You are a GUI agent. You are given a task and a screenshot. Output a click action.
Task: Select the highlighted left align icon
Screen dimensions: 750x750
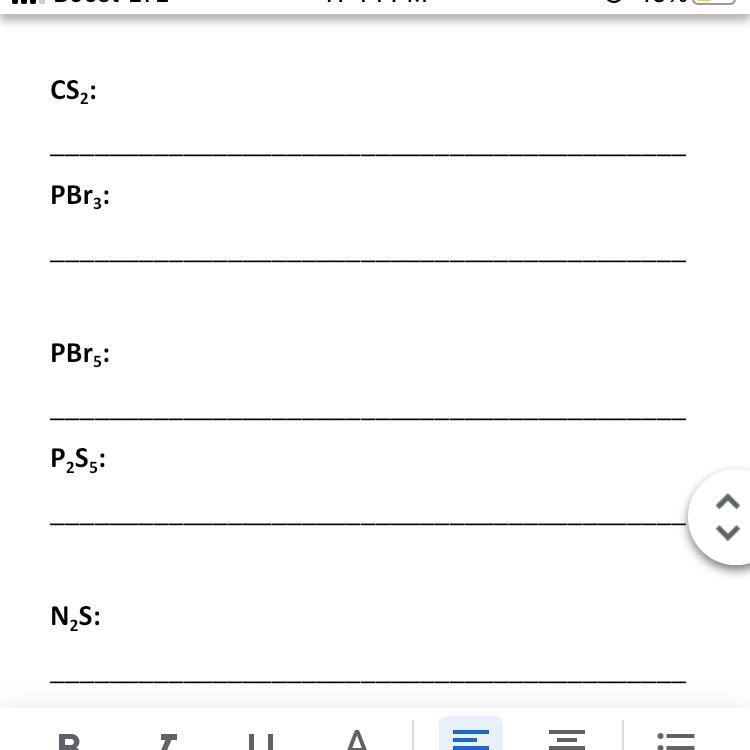[471, 737]
